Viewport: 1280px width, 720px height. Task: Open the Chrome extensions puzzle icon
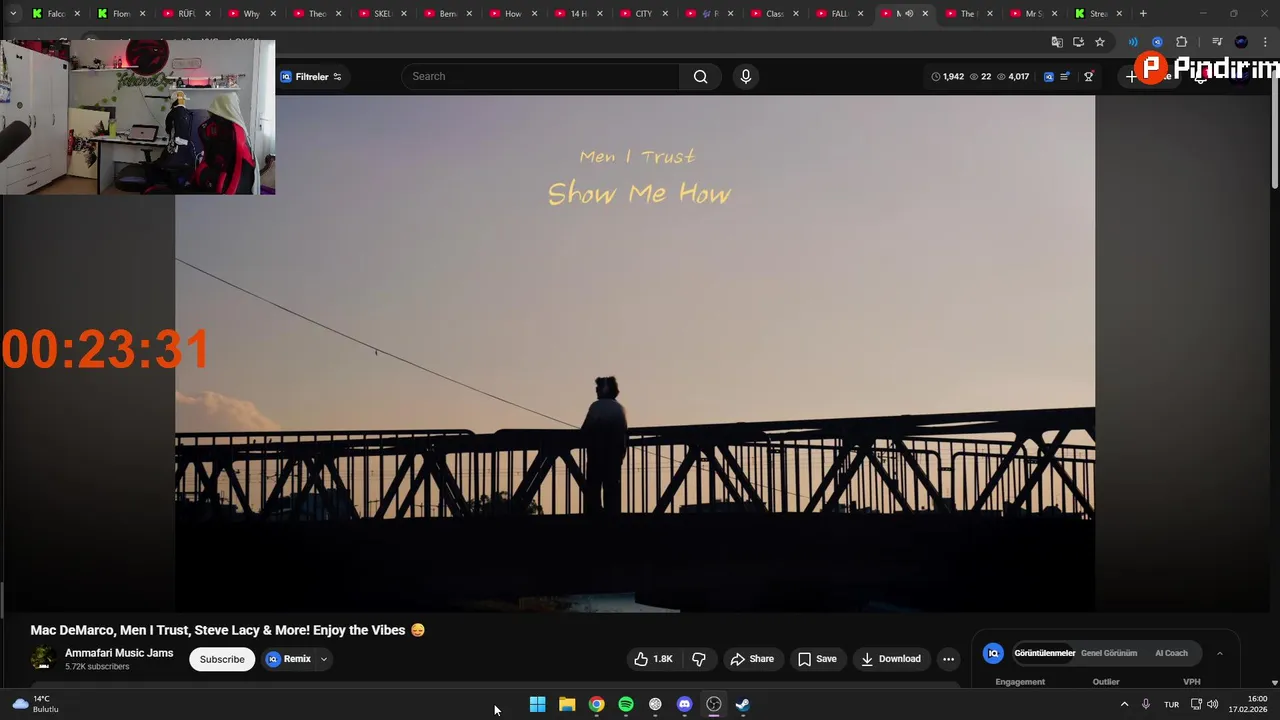pos(1181,42)
